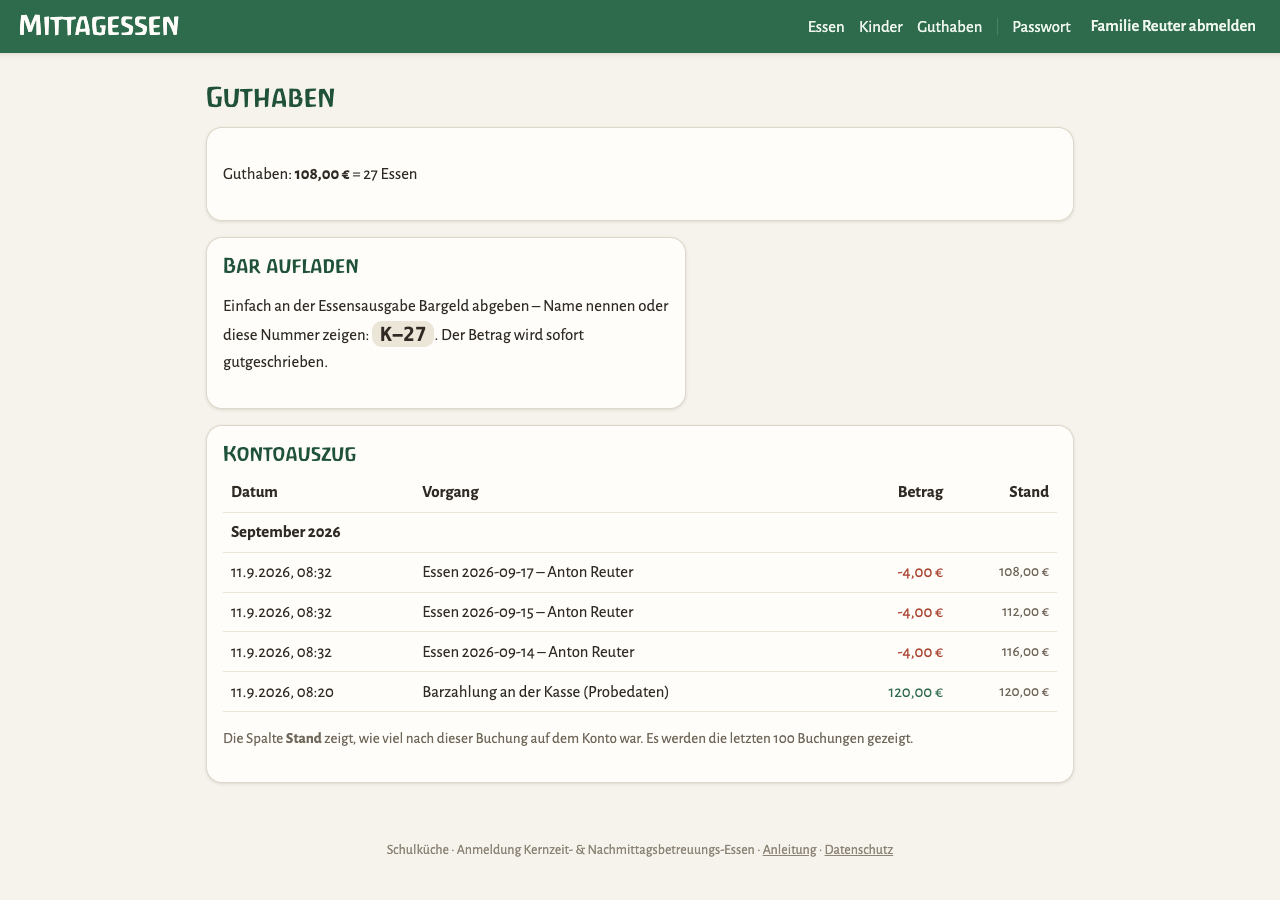Click the 116,00 € balance value
The height and width of the screenshot is (900, 1280).
click(1025, 652)
